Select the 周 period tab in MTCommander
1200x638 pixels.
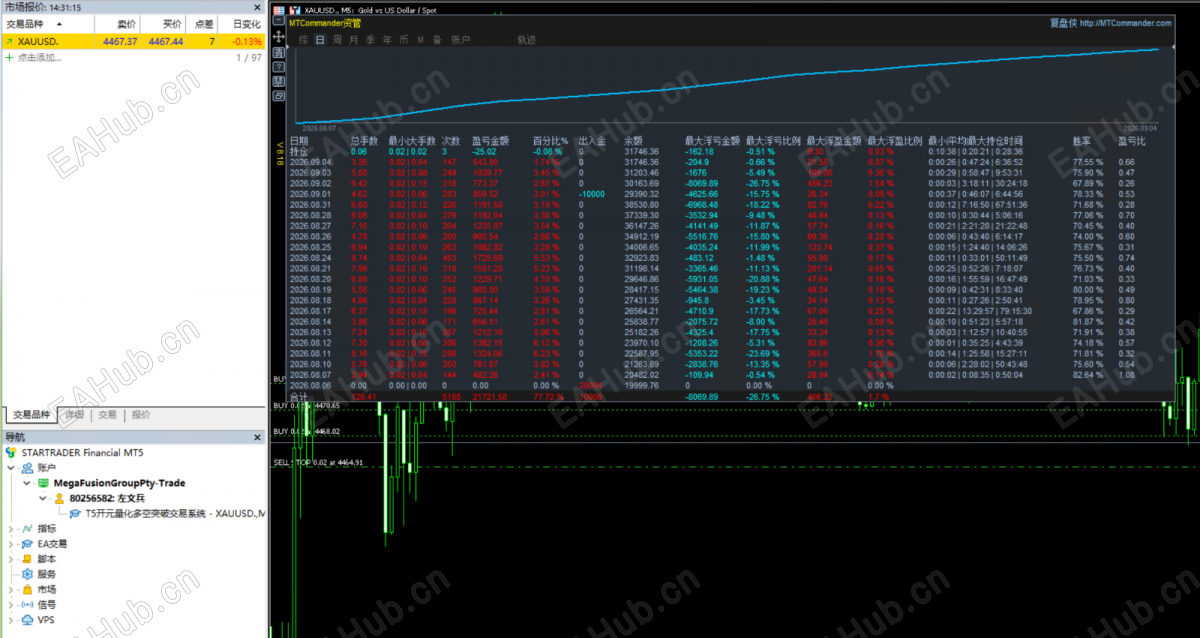[337, 40]
